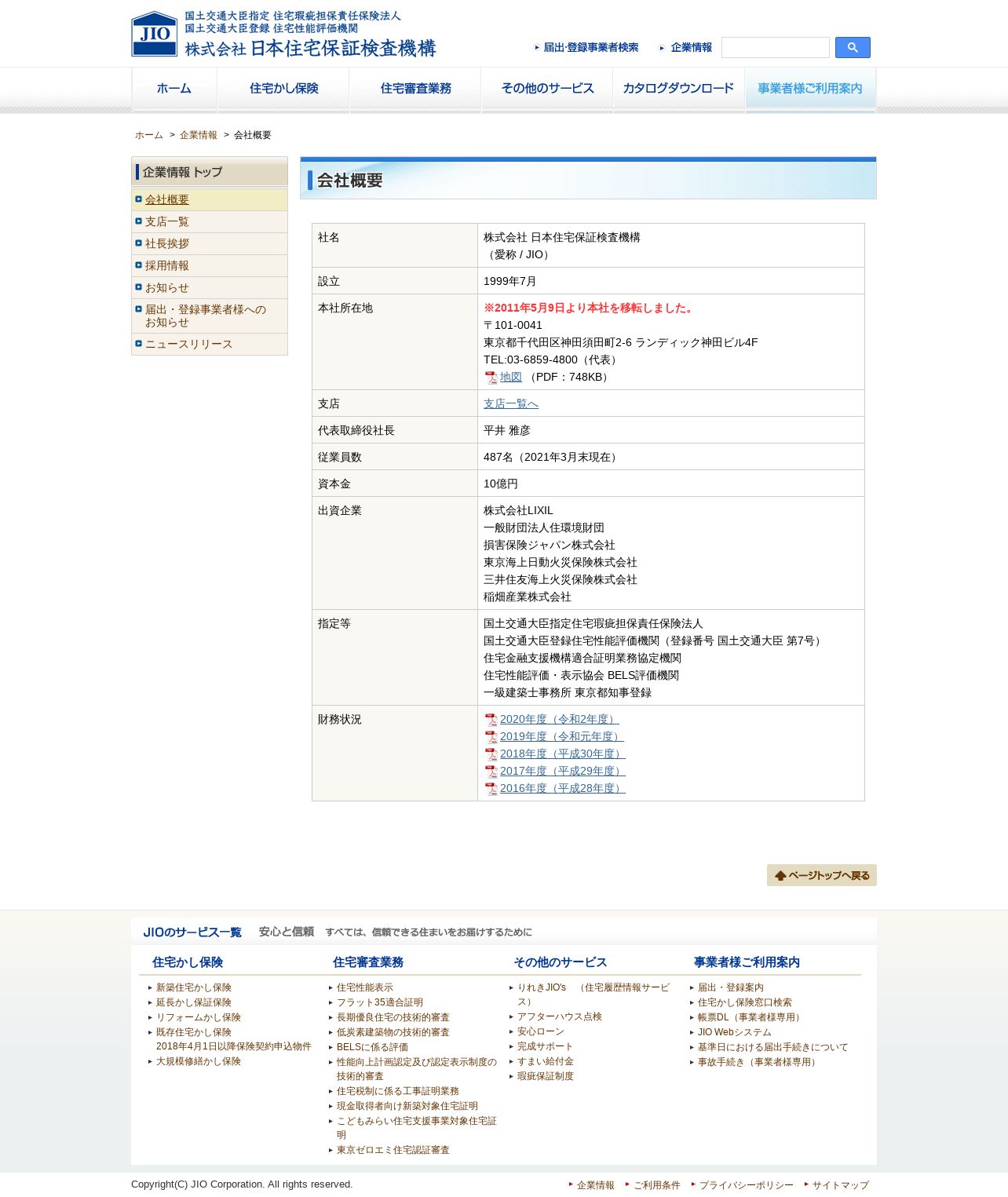Select 社長挨拶 in the sidebar menu
The width and height of the screenshot is (1008, 1197).
pos(210,244)
